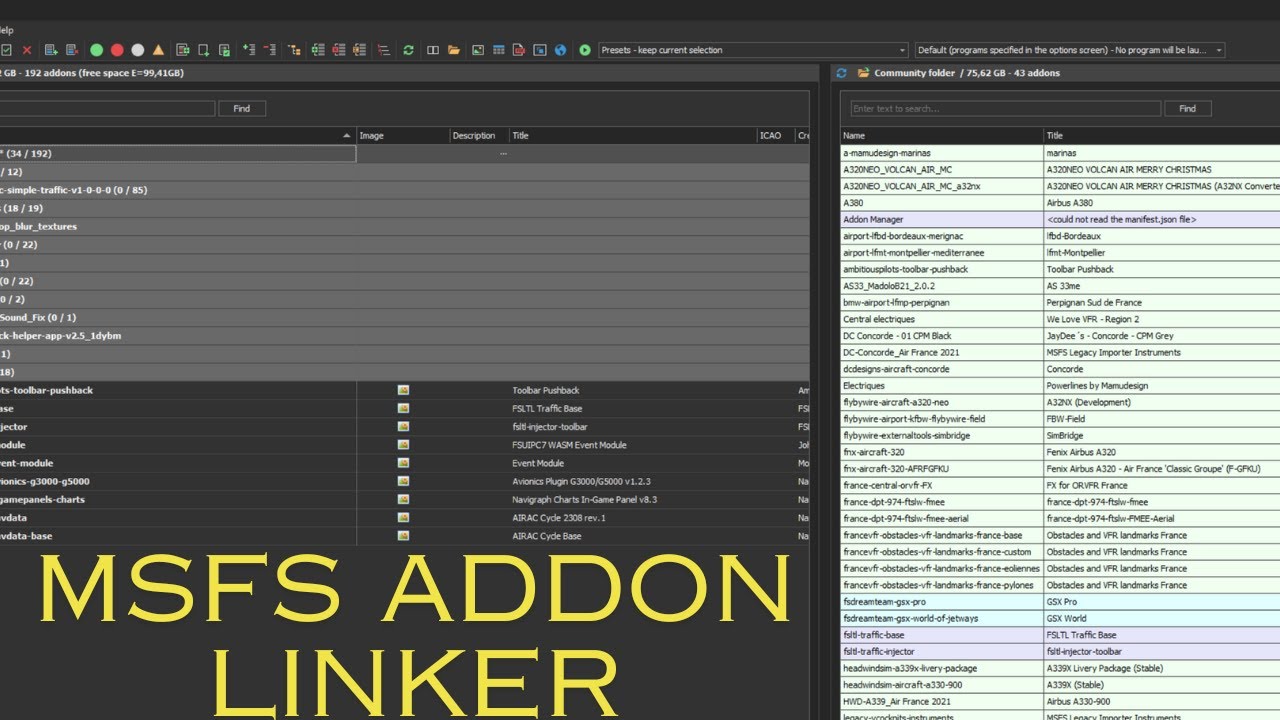Click the green circle status filter

click(x=96, y=50)
